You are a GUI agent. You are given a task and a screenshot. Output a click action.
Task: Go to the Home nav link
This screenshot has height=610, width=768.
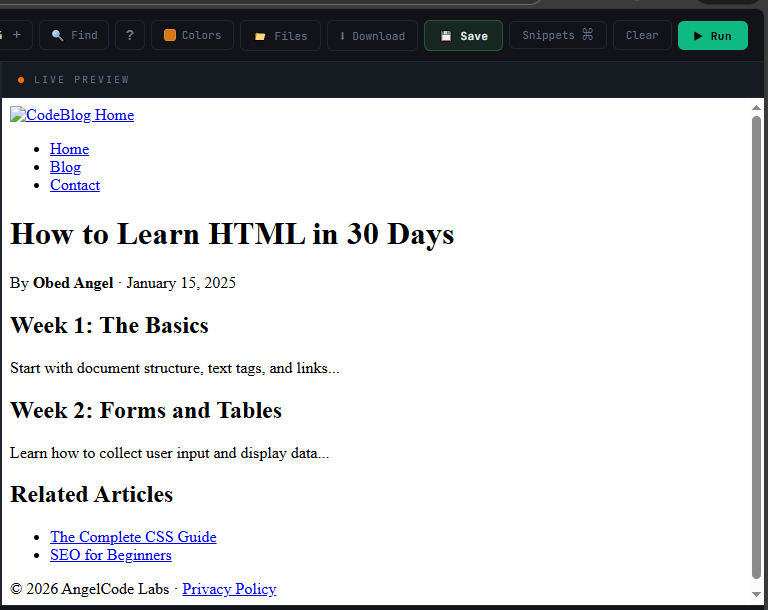click(x=70, y=149)
